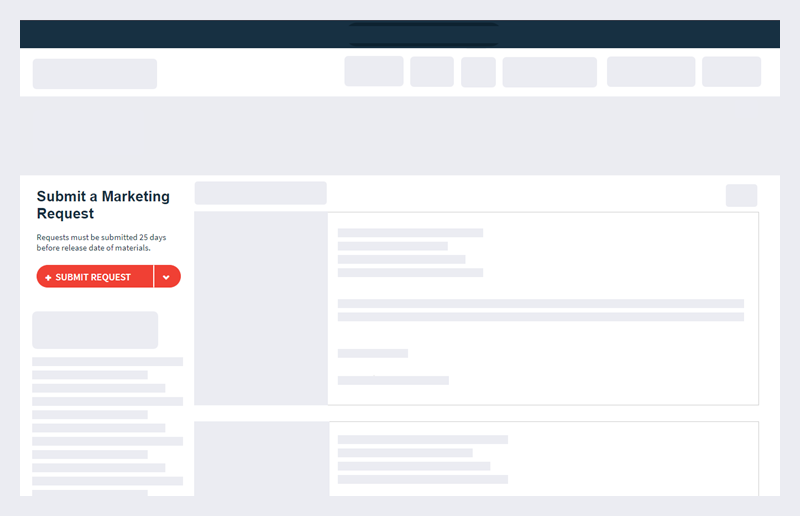800x516 pixels.
Task: Click the "Submit a Marketing Request" heading
Action: point(103,205)
